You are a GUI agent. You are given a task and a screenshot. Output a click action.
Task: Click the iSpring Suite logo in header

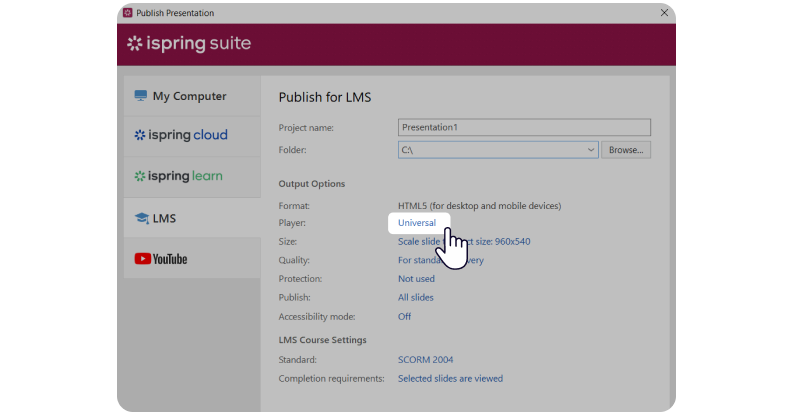[189, 43]
